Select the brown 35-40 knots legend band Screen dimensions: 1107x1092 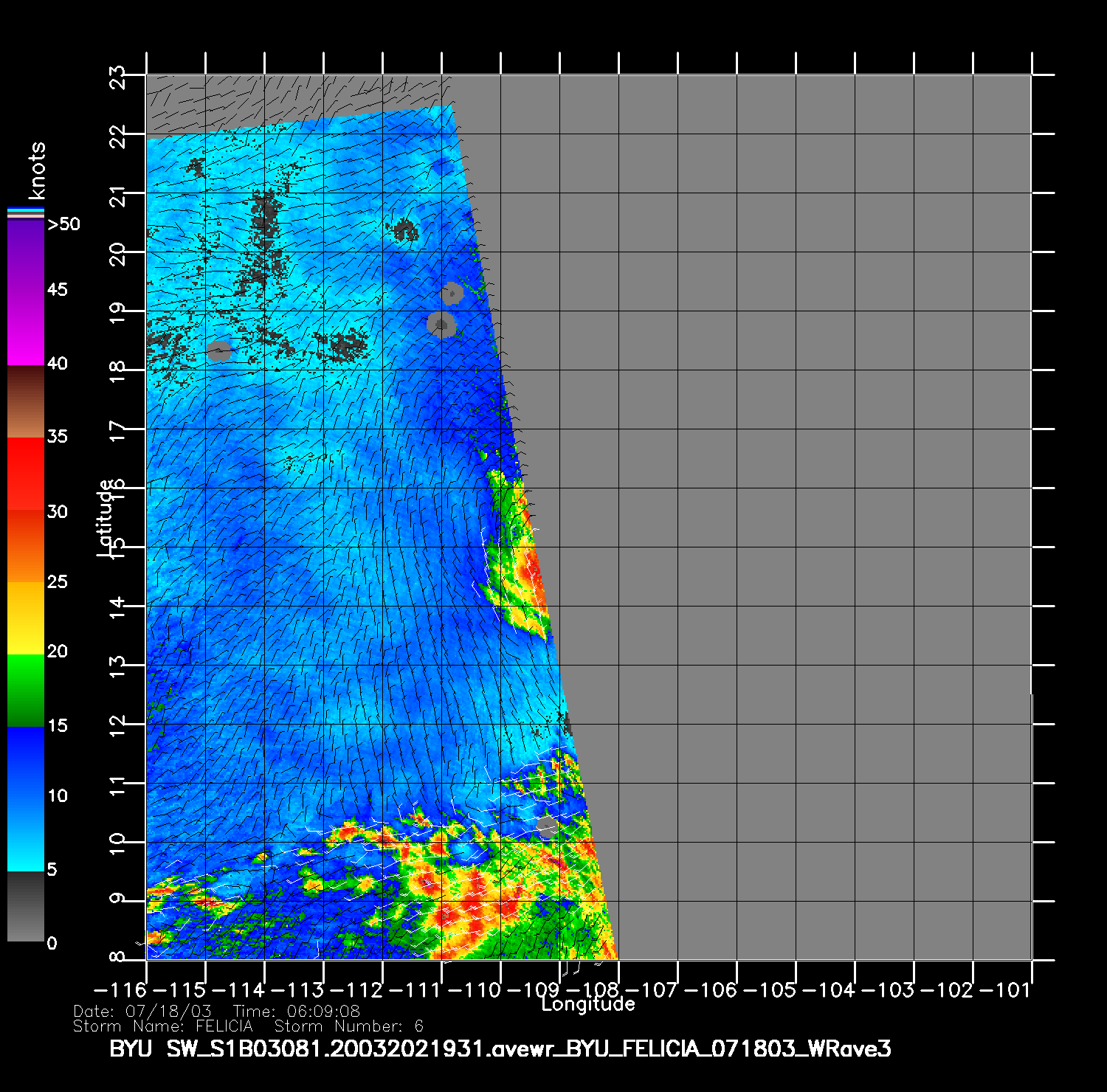click(26, 402)
